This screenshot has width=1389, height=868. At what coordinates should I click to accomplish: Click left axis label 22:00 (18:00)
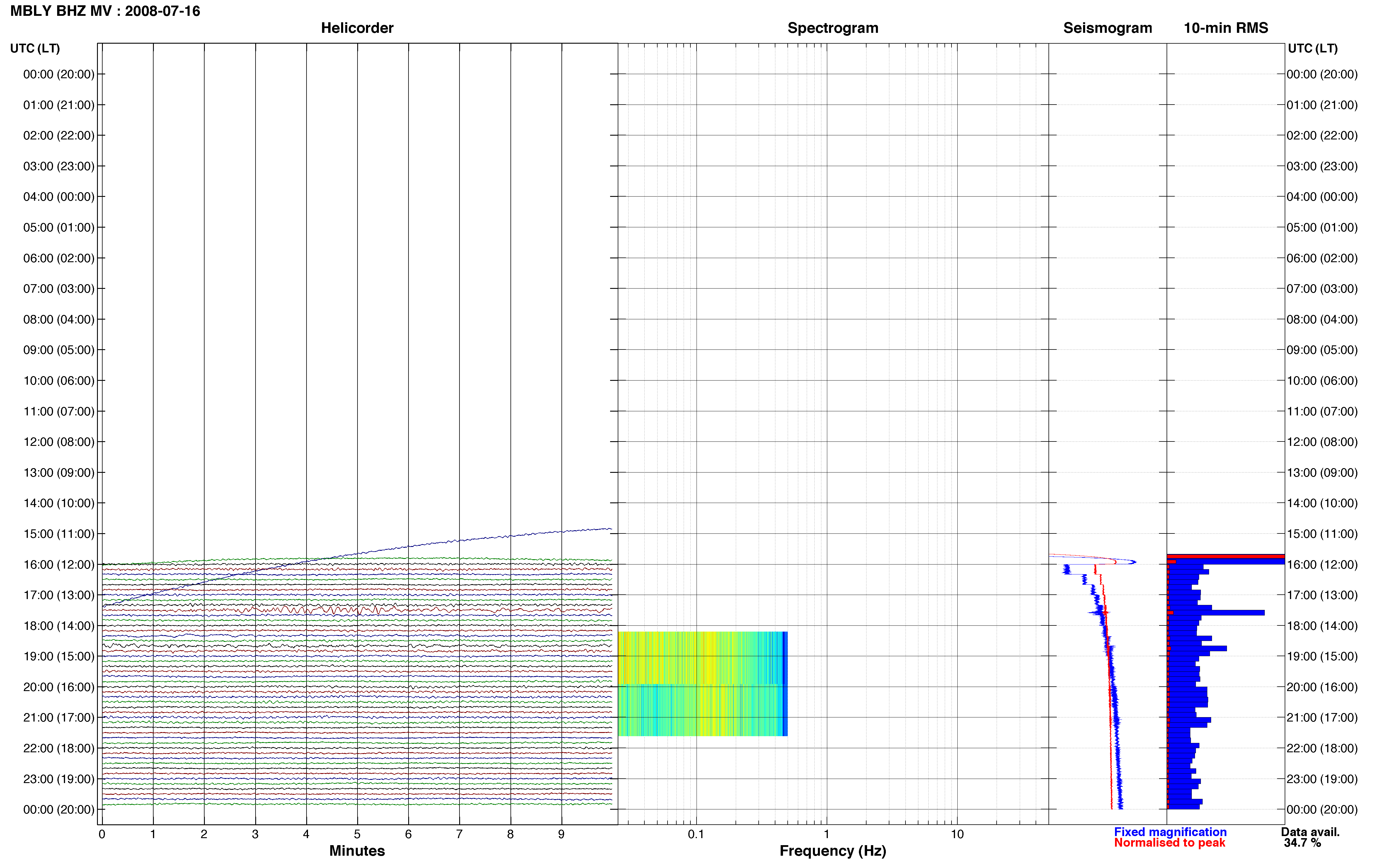[x=59, y=748]
